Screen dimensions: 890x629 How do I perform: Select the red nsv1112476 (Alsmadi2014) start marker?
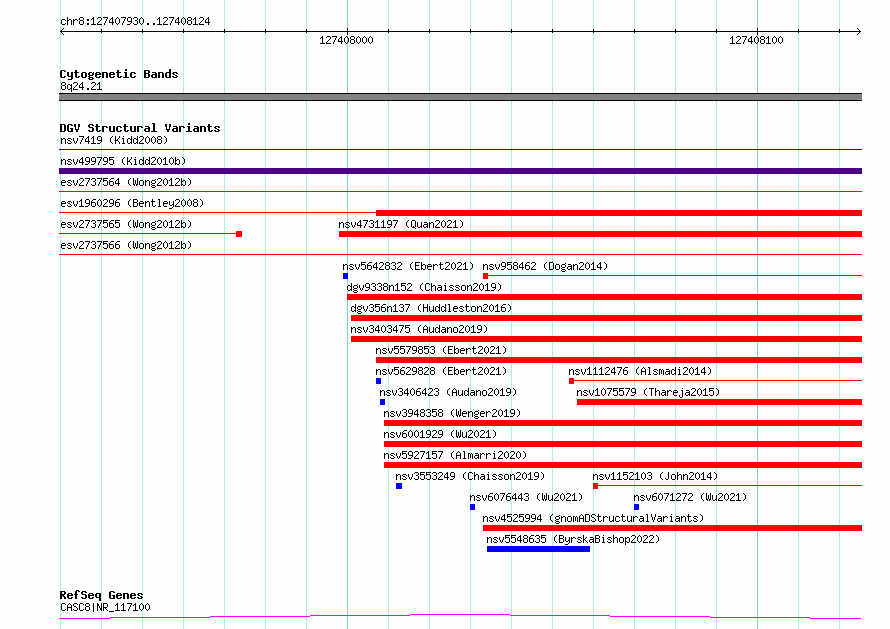coord(572,381)
